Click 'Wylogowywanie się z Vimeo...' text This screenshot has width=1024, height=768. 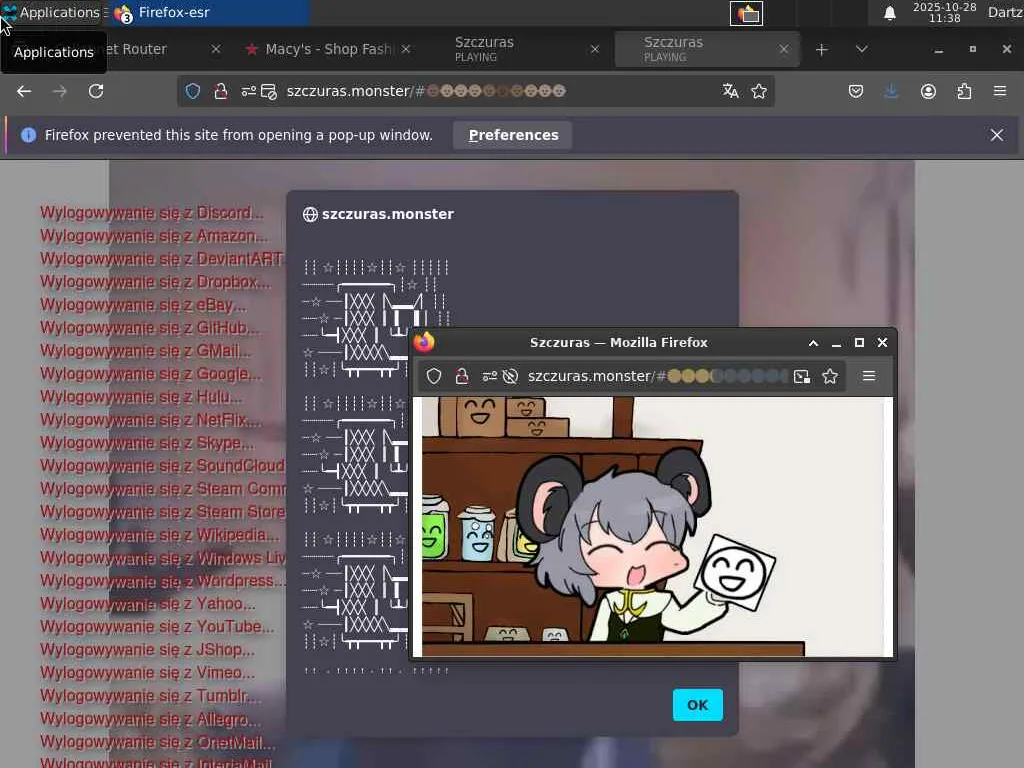[x=148, y=673]
